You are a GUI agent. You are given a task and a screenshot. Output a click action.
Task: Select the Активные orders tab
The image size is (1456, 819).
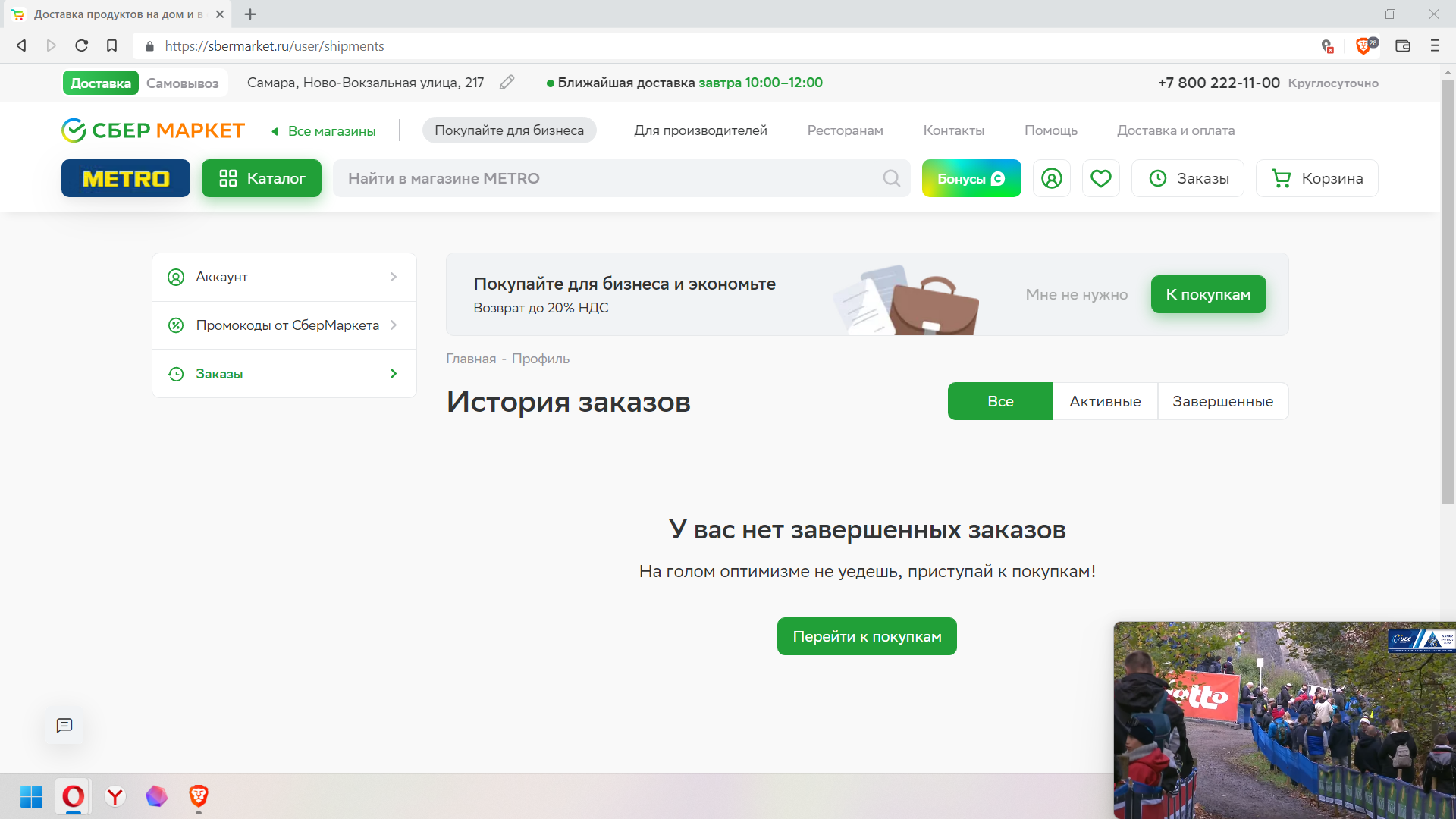[1105, 401]
